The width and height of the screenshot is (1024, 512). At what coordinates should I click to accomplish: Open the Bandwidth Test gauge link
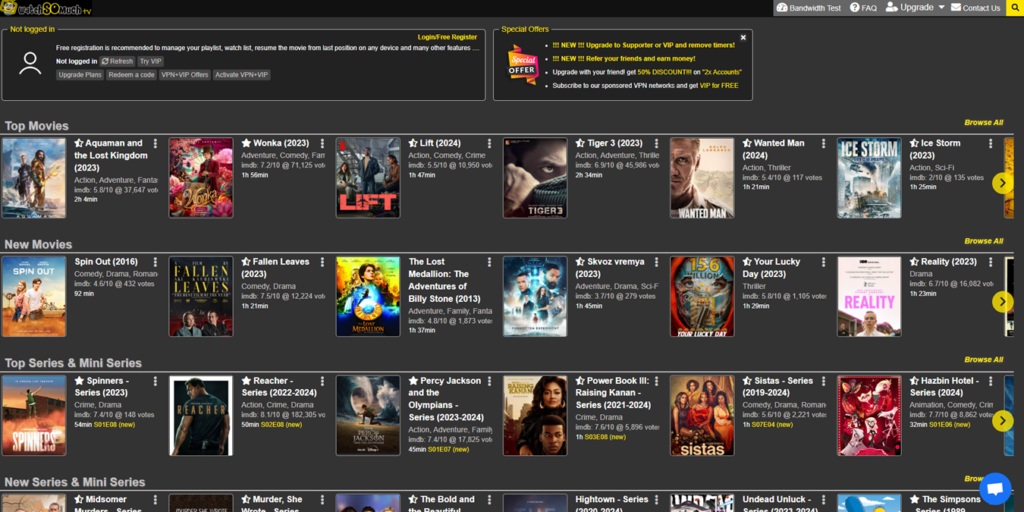coord(808,8)
